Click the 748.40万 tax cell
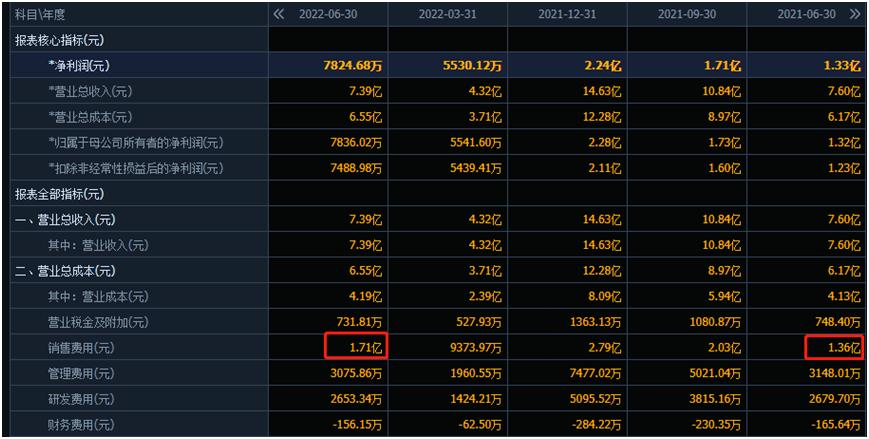This screenshot has width=869, height=439. click(836, 323)
